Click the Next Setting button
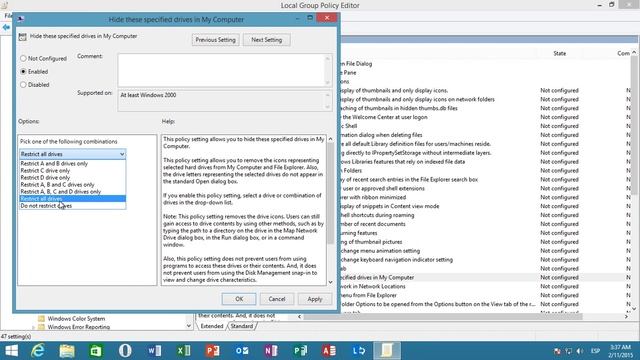 (267, 40)
